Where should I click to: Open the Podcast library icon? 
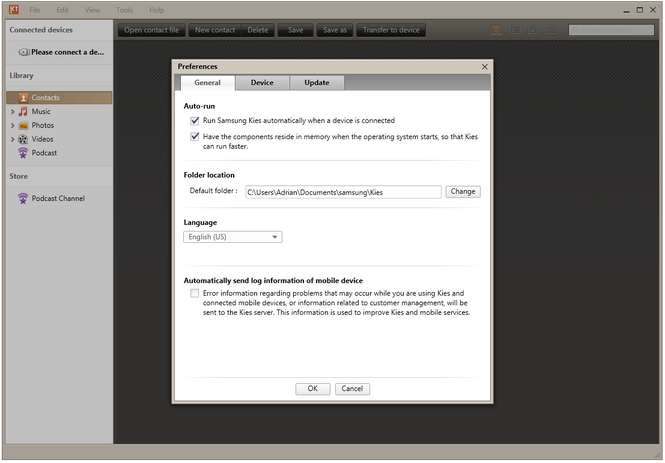tap(23, 154)
